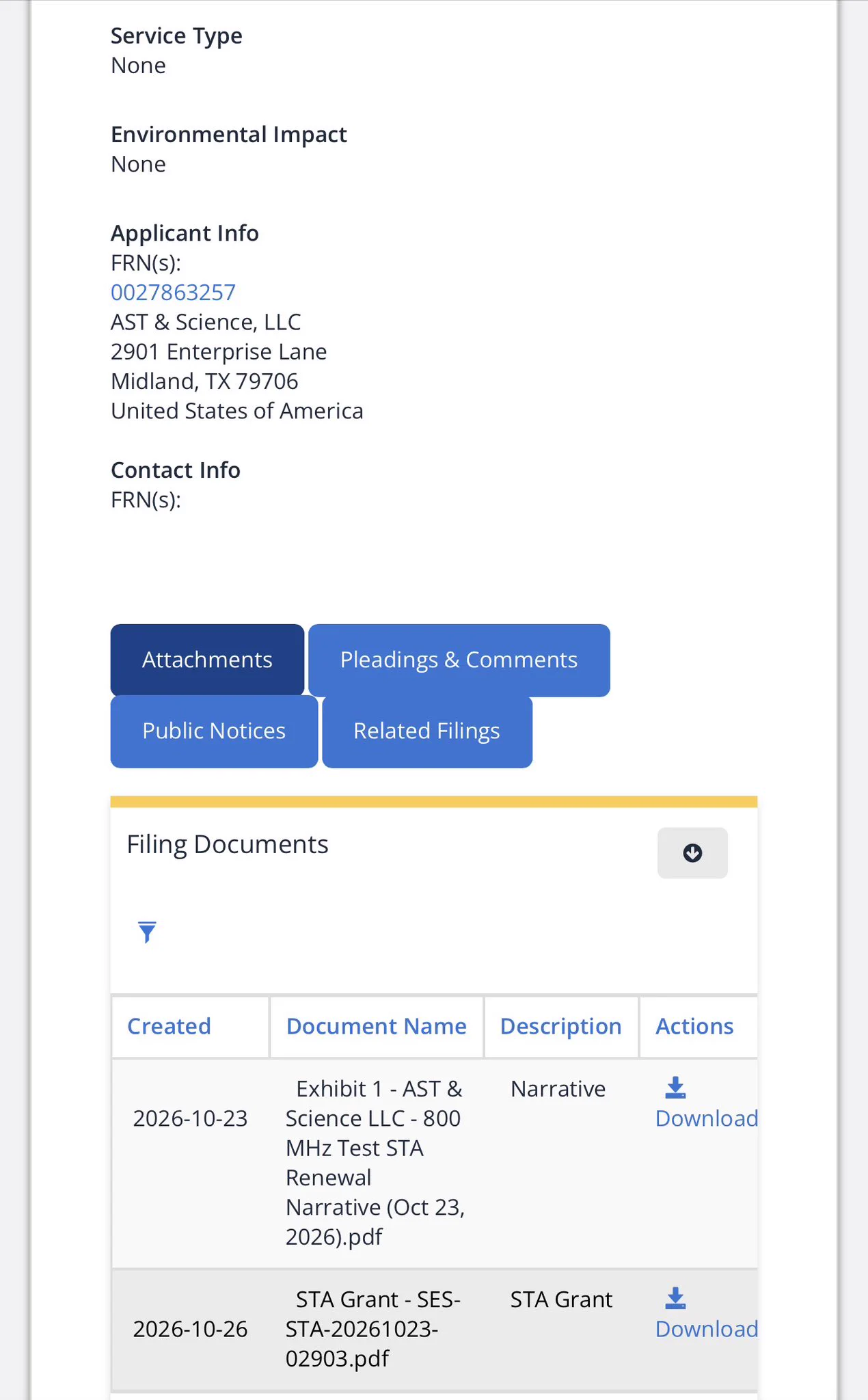This screenshot has height=1400, width=868.
Task: Click the AST & Science, LLC applicant name
Action: [206, 322]
